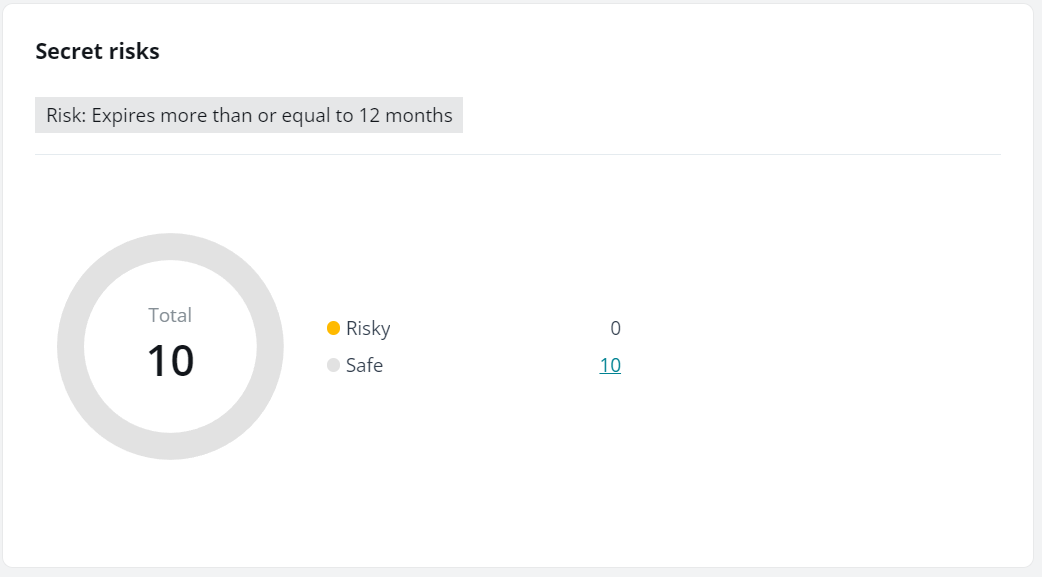Image resolution: width=1042 pixels, height=577 pixels.
Task: Open the Safe secrets count link
Action: tap(610, 366)
